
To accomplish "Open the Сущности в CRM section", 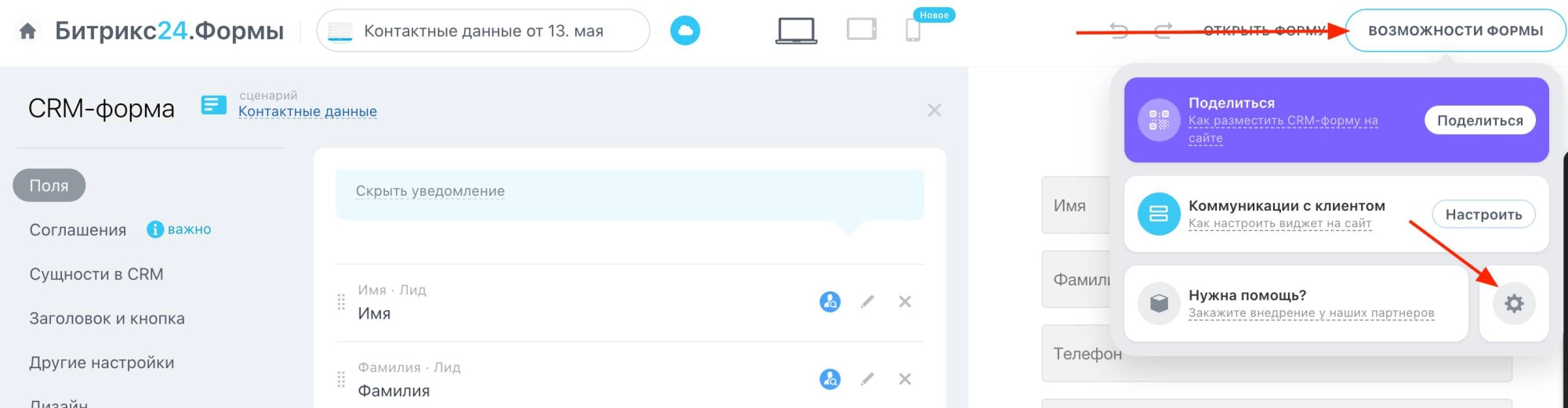I will point(96,274).
